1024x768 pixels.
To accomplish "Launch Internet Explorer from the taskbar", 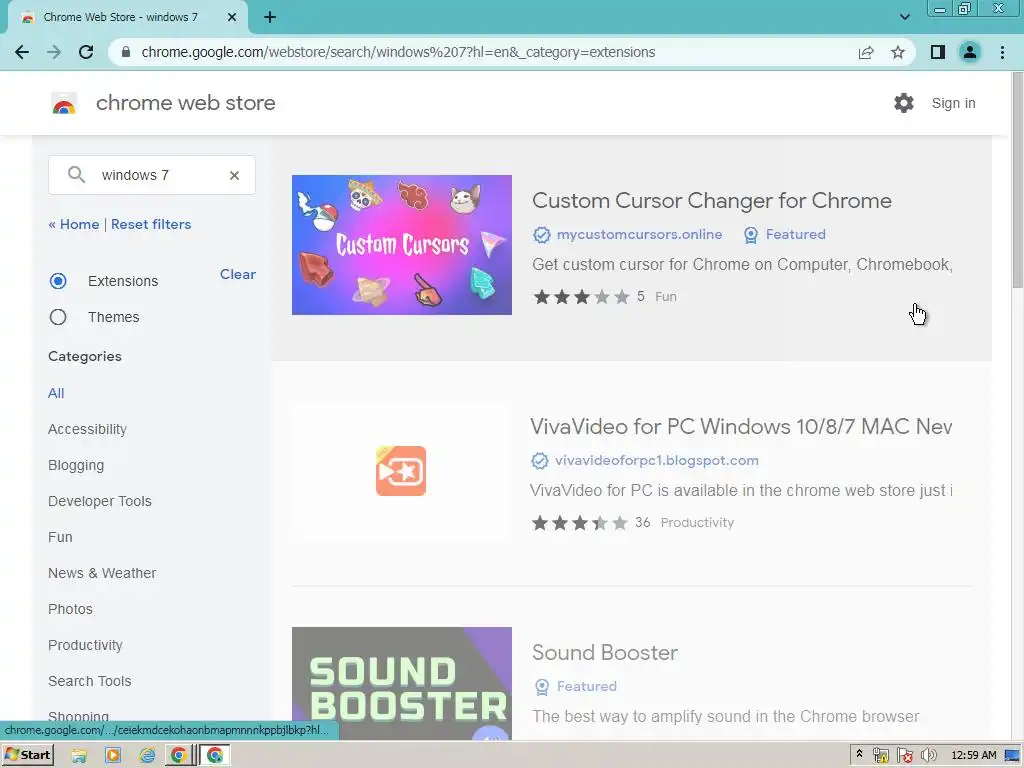I will click(148, 756).
